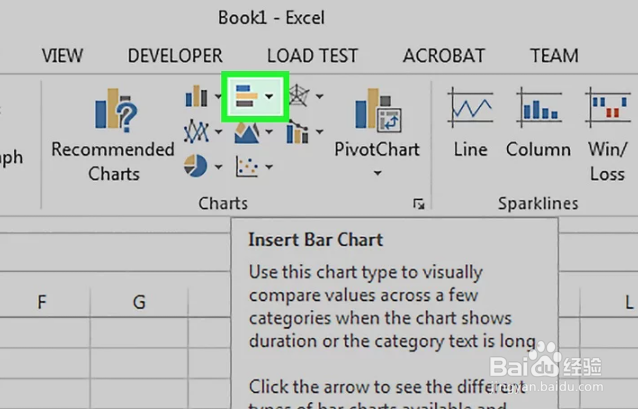Expand the bar chart dropdown arrow
This screenshot has width=638, height=409.
(269, 96)
